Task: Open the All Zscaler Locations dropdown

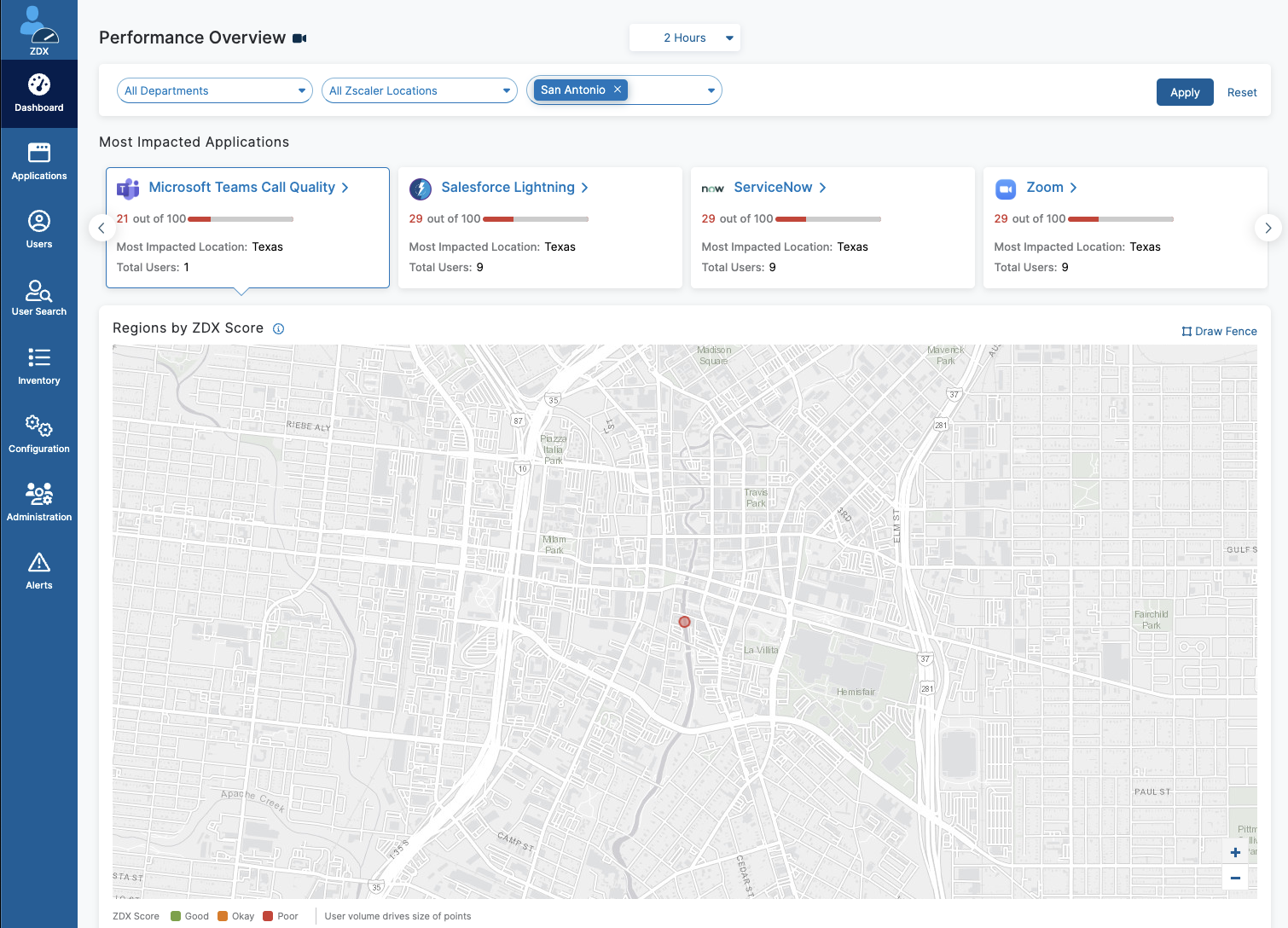Action: 420,90
